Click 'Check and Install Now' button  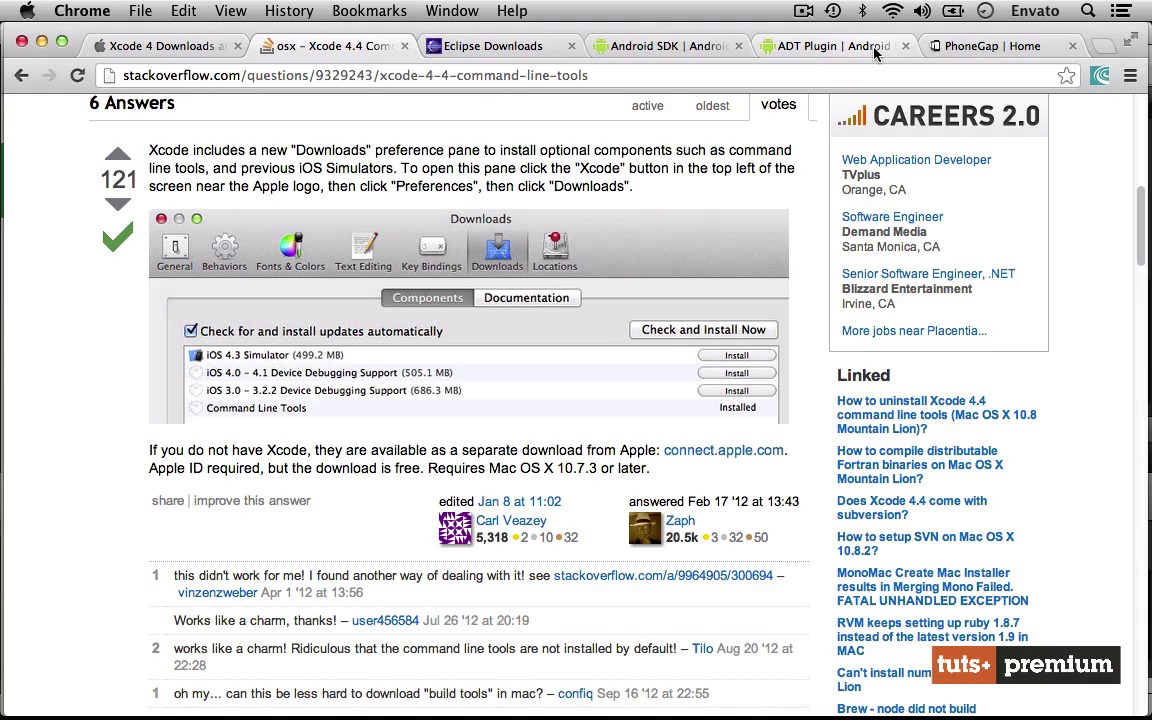point(703,330)
